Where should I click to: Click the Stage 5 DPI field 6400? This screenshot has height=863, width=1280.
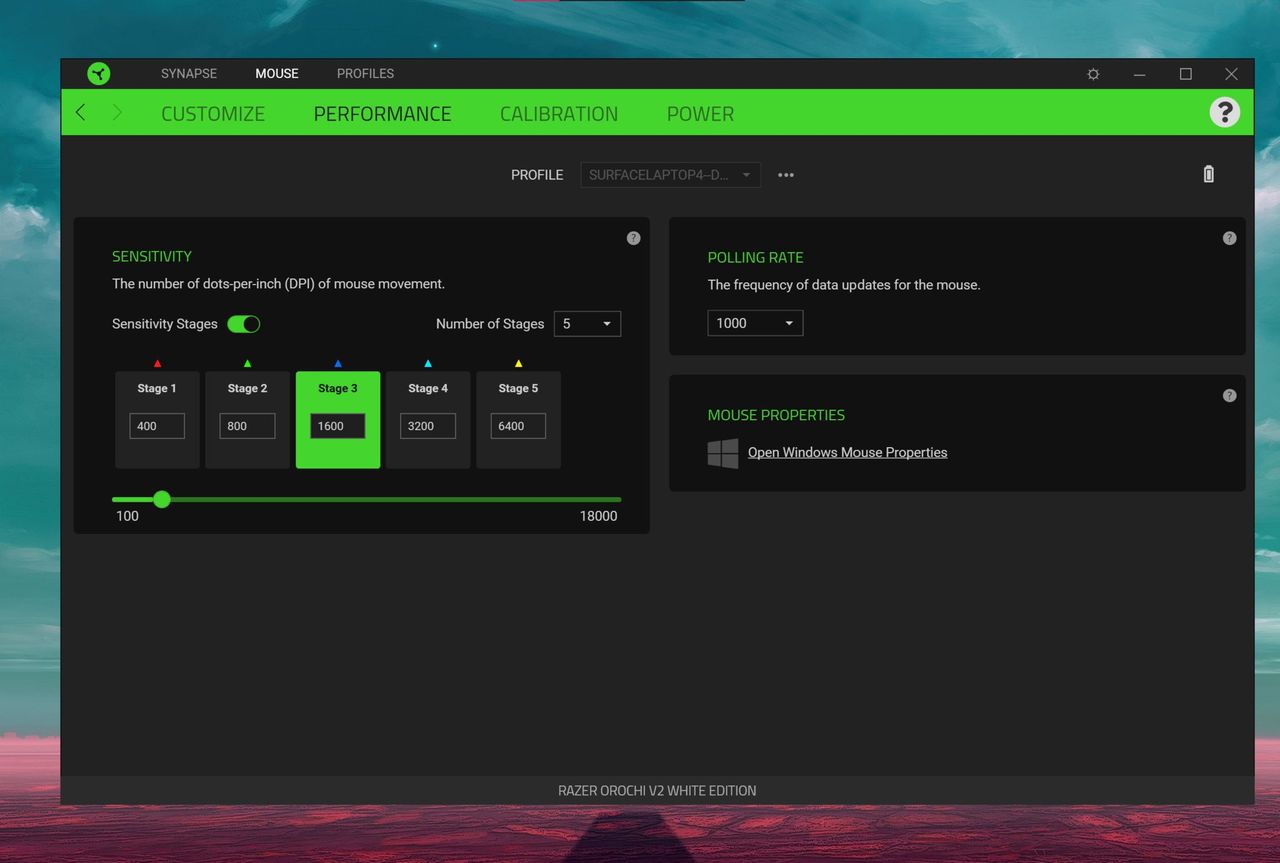[518, 426]
